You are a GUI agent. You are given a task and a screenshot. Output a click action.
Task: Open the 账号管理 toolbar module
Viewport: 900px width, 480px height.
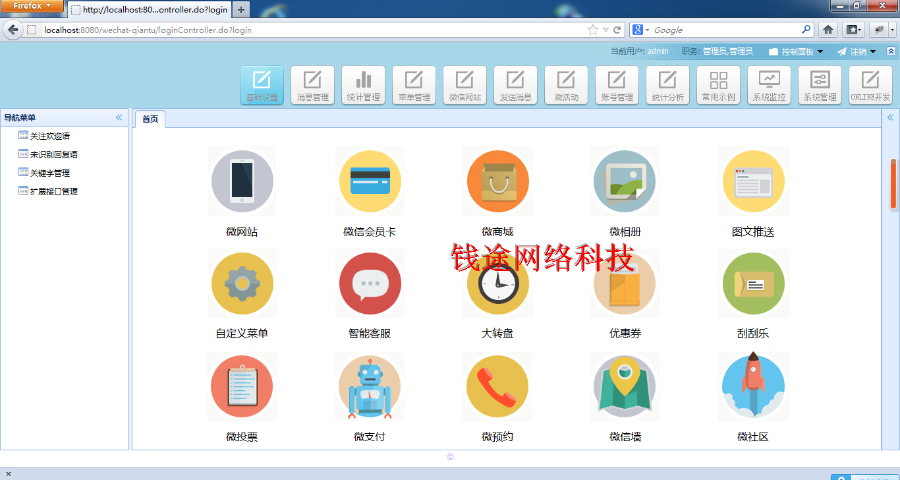(617, 85)
